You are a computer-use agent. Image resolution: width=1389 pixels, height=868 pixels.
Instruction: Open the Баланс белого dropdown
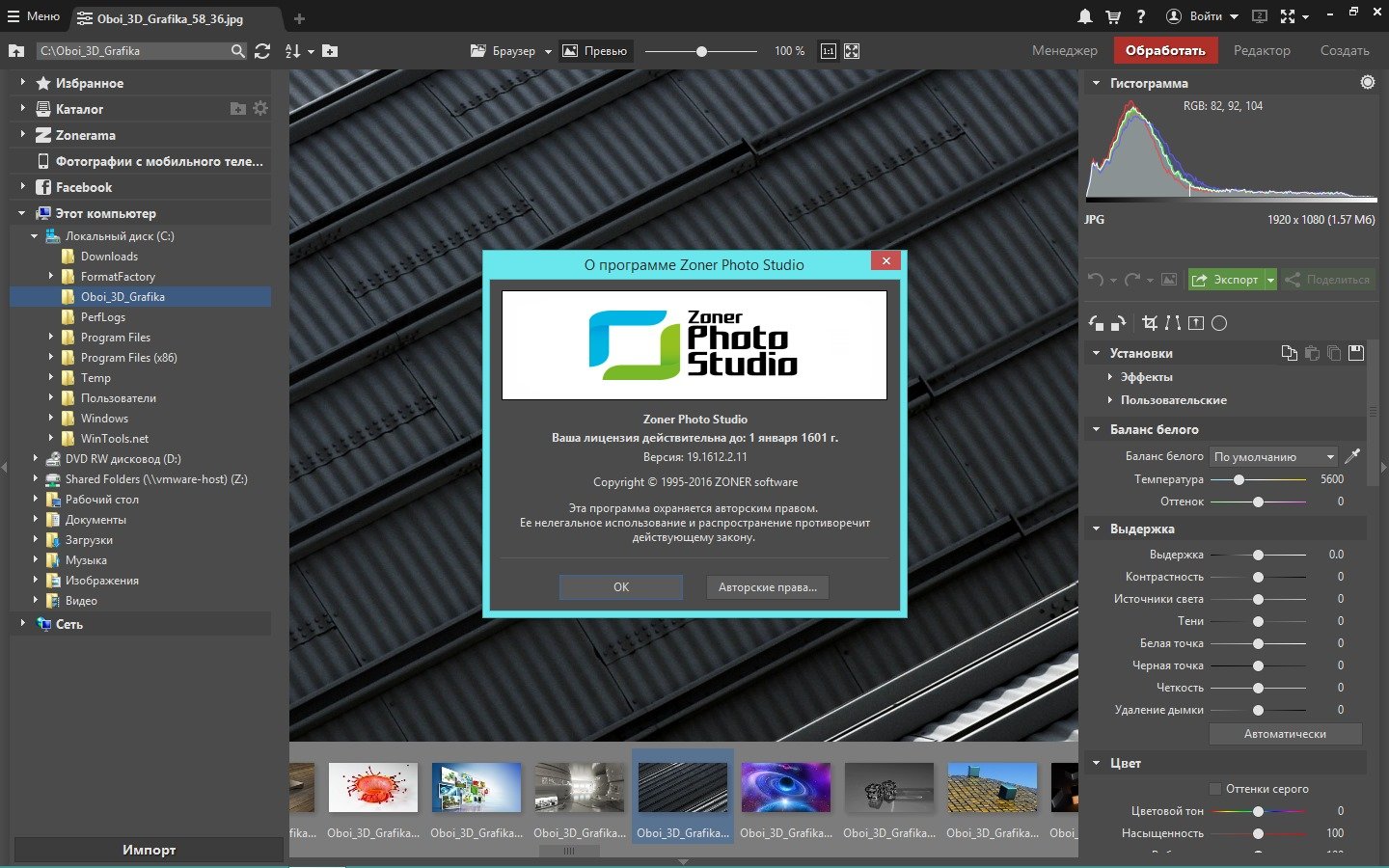(x=1273, y=456)
